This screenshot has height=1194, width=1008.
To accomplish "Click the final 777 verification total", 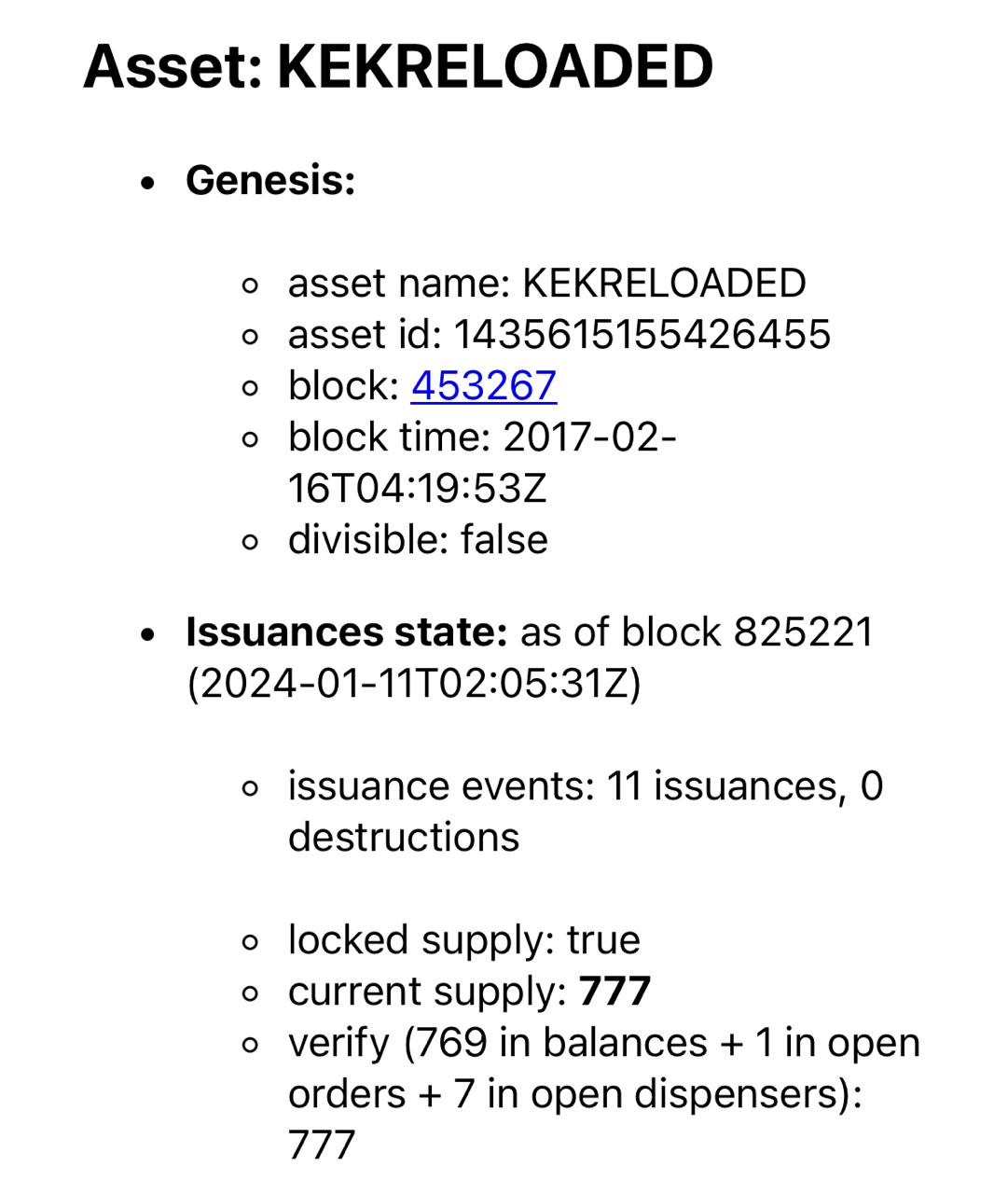I will [x=322, y=1145].
